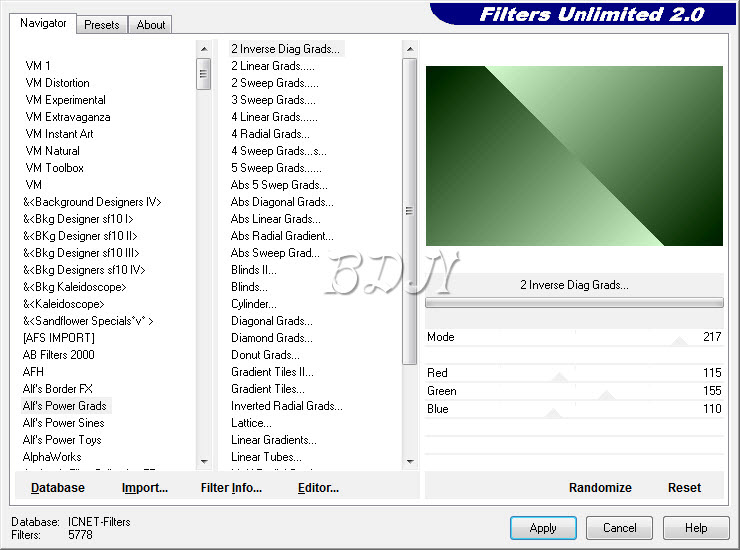Select Lattice... filter

[251, 423]
